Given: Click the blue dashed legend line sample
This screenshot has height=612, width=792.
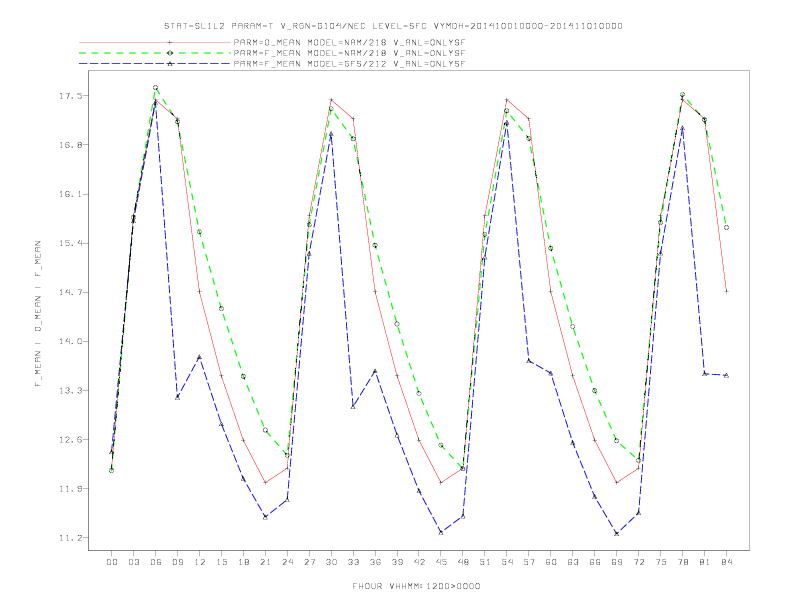Looking at the screenshot, I should click(x=155, y=64).
